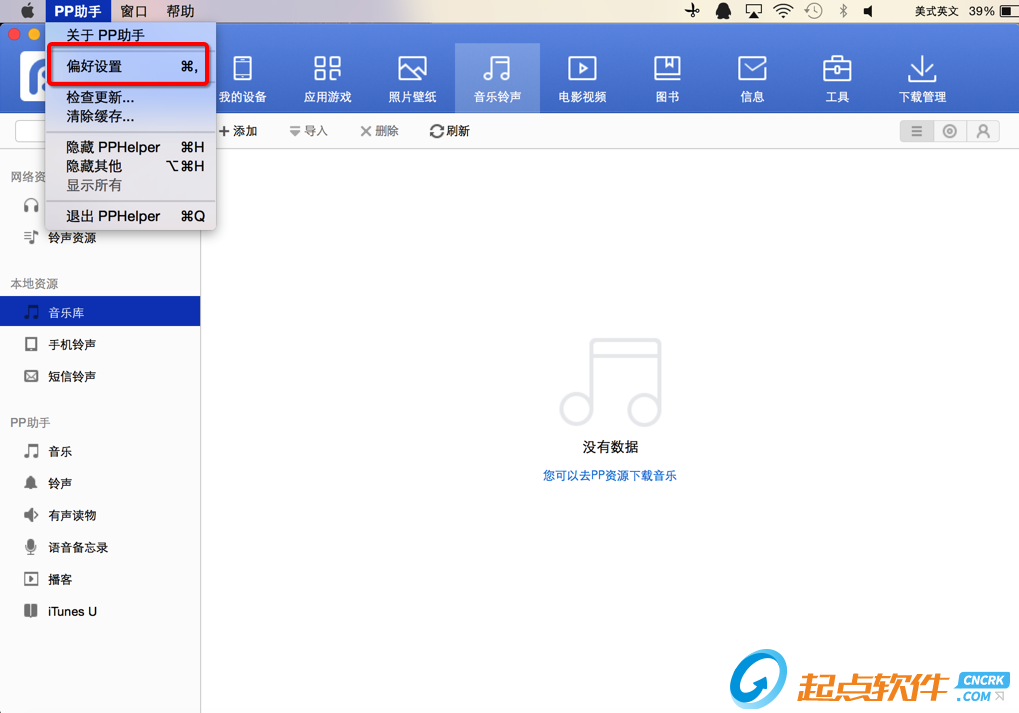The width and height of the screenshot is (1019, 713).
Task: Select 播客 podcasts in sidebar
Action: tap(100, 579)
